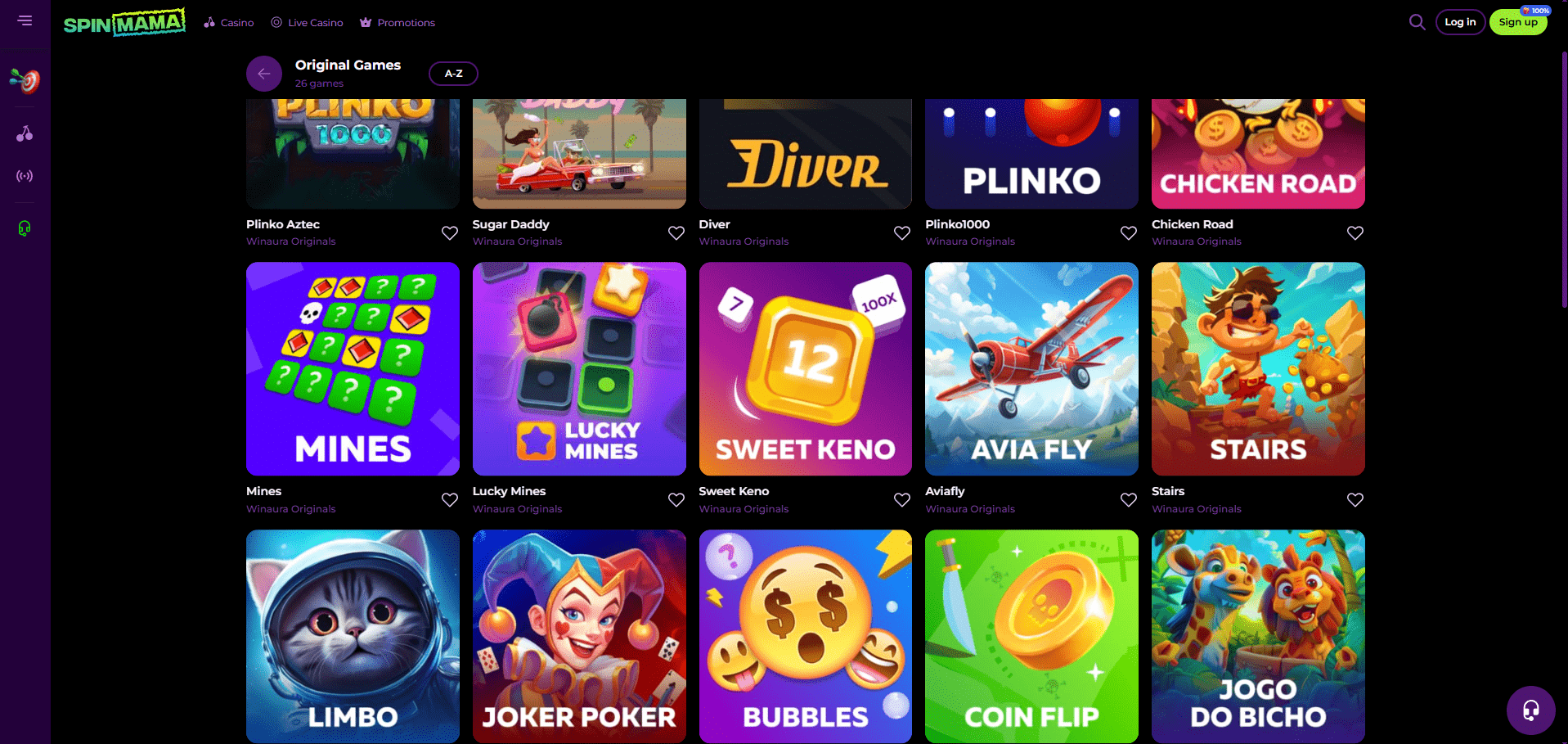This screenshot has width=1568, height=744.
Task: Click the cherries casino sidebar icon
Action: (25, 133)
